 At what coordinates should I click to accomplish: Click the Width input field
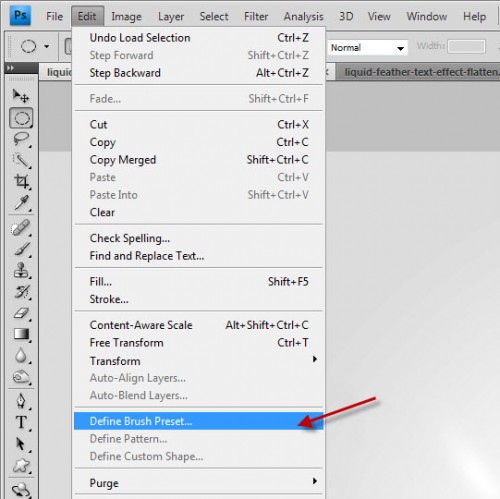pyautogui.click(x=466, y=46)
